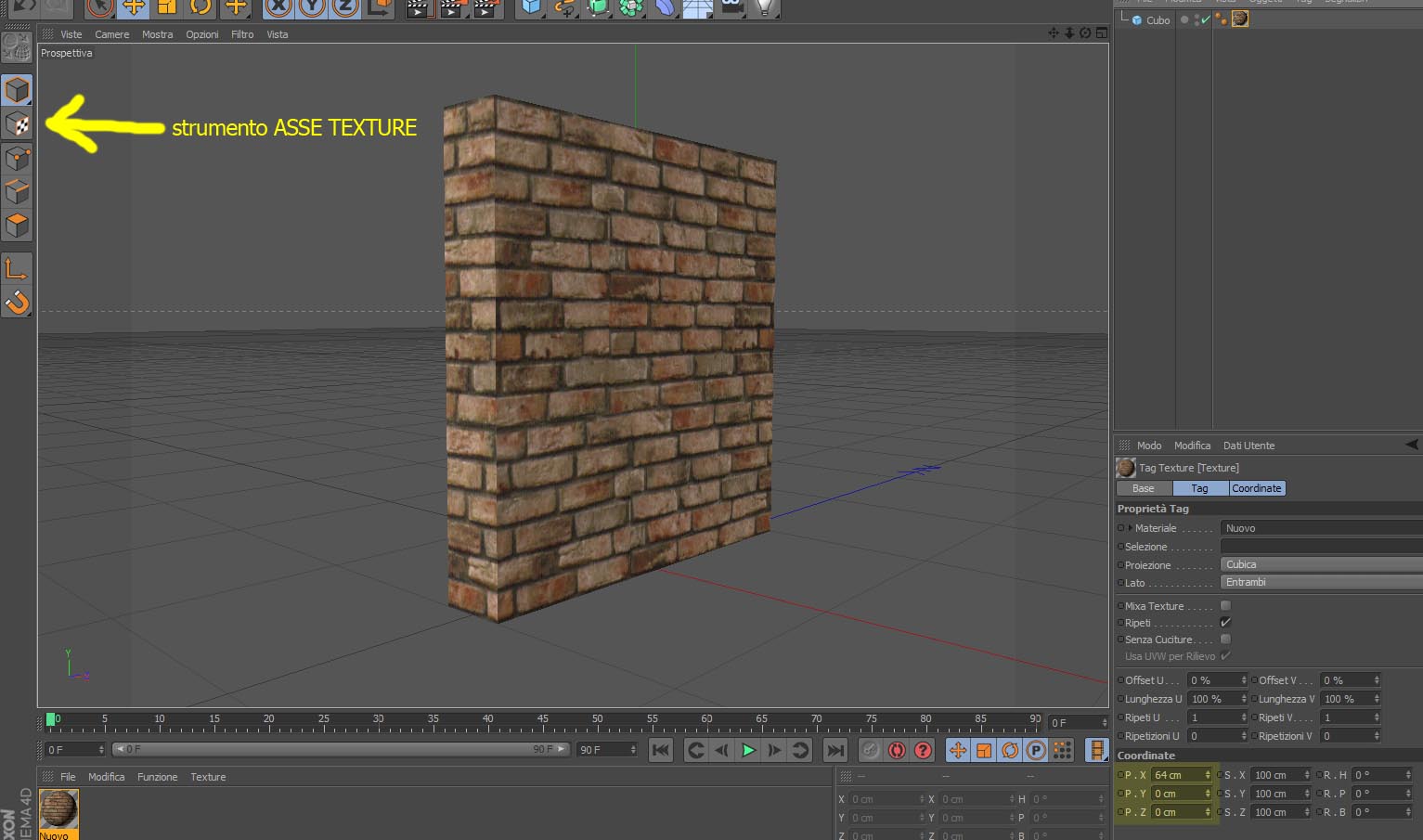Open the Modo menu in Attribute Manager
Viewport: 1423px width, 840px height.
pyautogui.click(x=1149, y=446)
